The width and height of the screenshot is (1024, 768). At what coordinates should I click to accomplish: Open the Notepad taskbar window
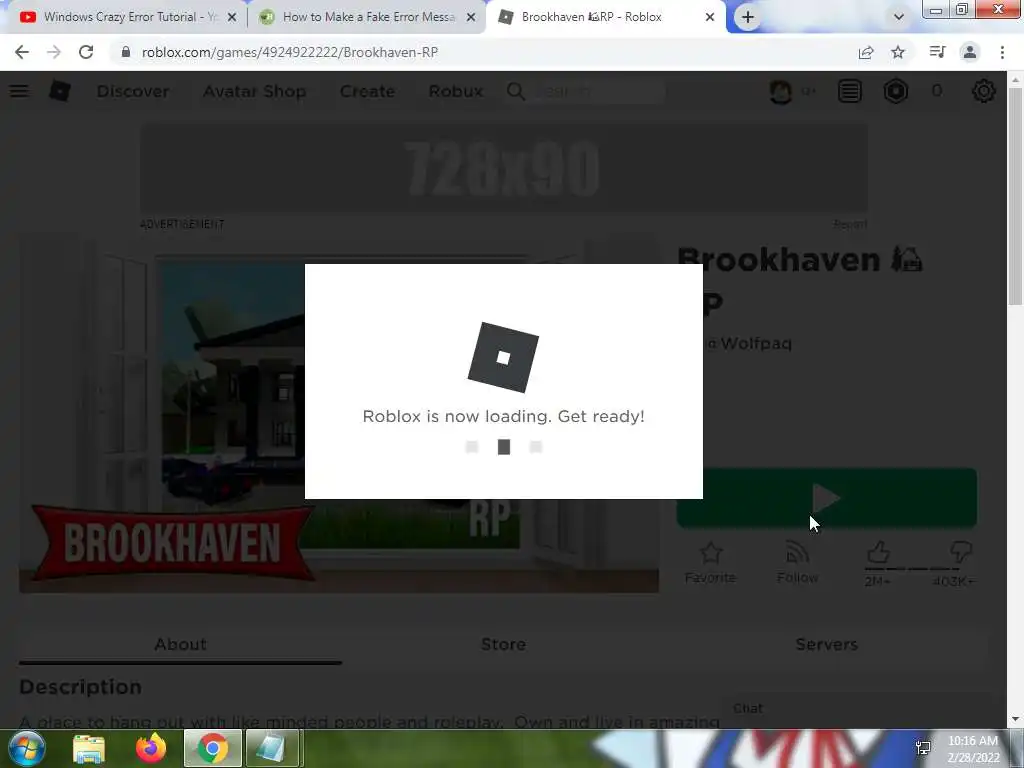pos(272,748)
